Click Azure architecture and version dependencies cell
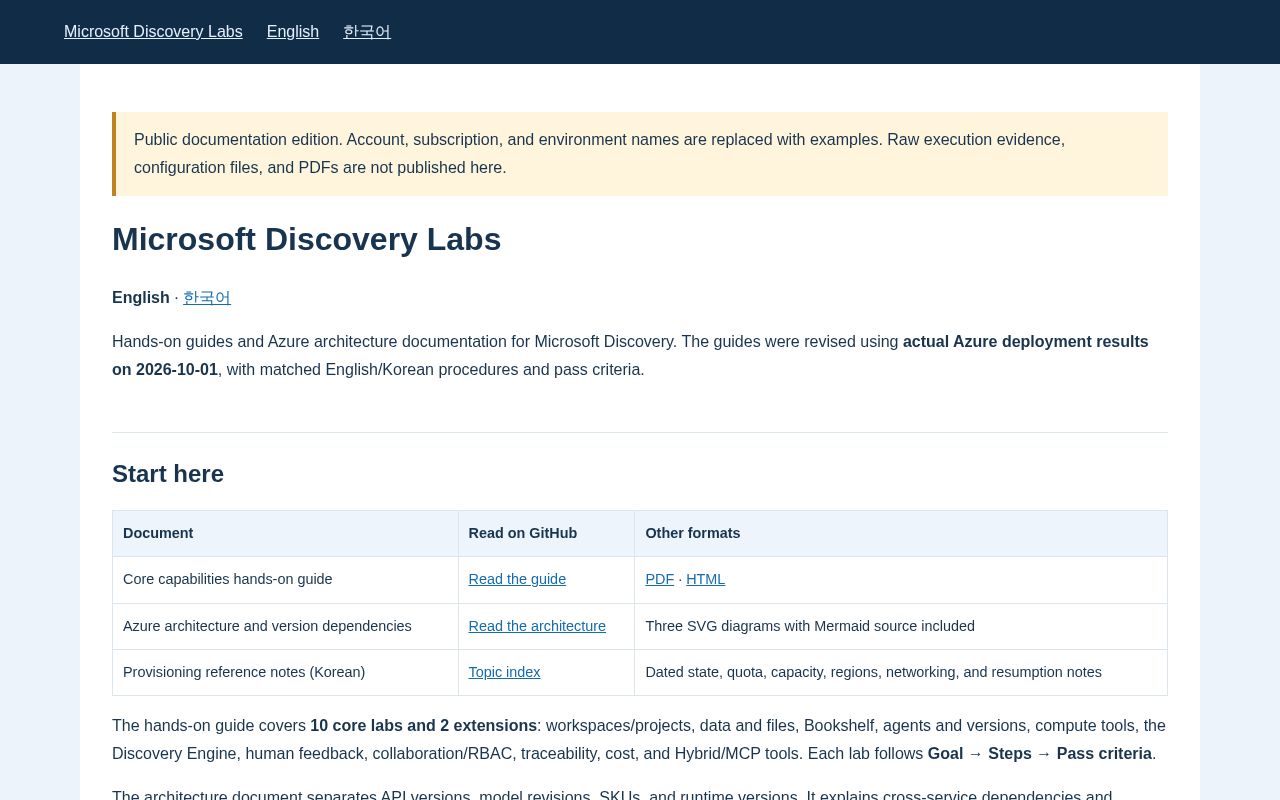Viewport: 1280px width, 800px height. [x=285, y=626]
